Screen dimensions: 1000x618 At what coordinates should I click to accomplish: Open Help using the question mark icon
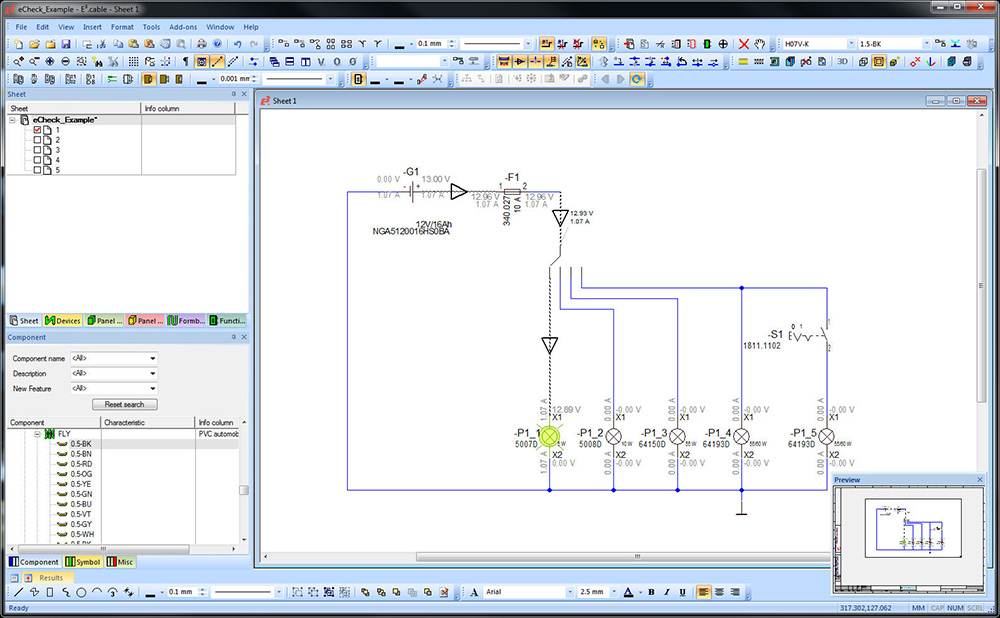coord(217,42)
